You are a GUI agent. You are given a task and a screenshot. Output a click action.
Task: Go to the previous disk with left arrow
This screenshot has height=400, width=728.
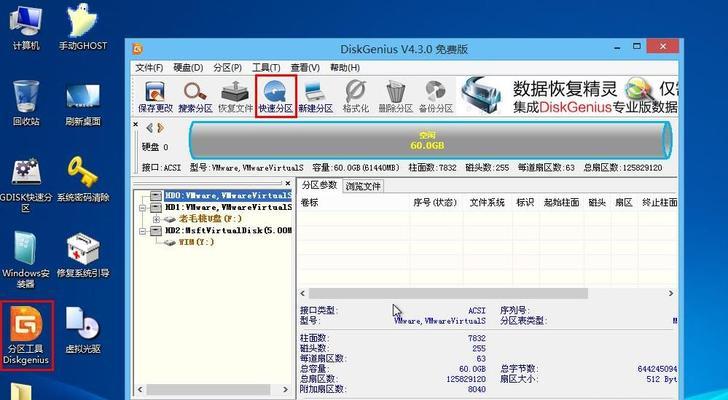pyautogui.click(x=150, y=128)
